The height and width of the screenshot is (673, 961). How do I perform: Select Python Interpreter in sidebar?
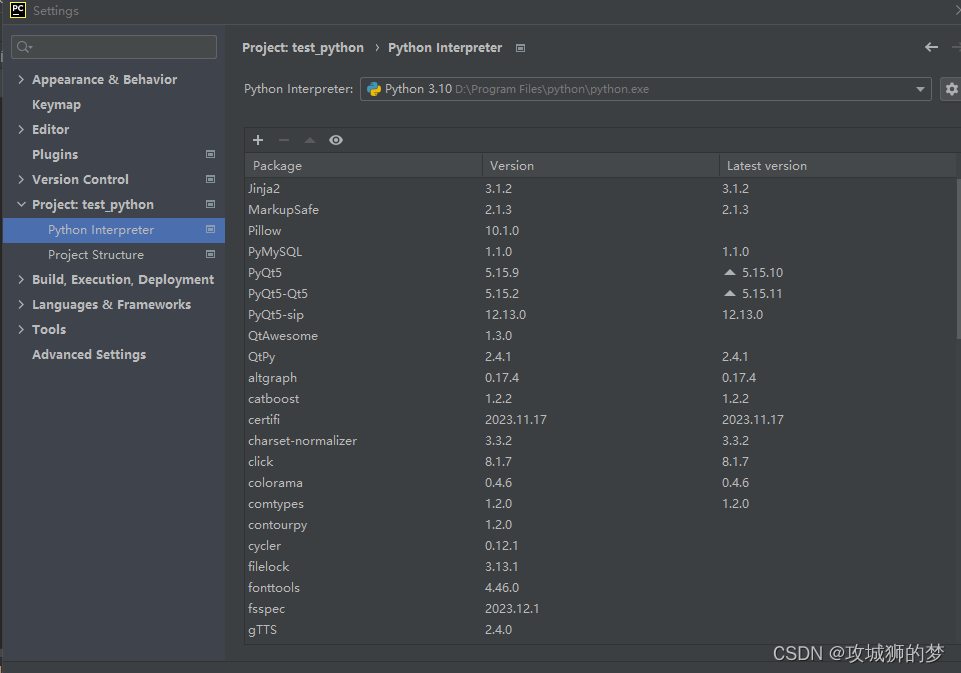pos(114,230)
